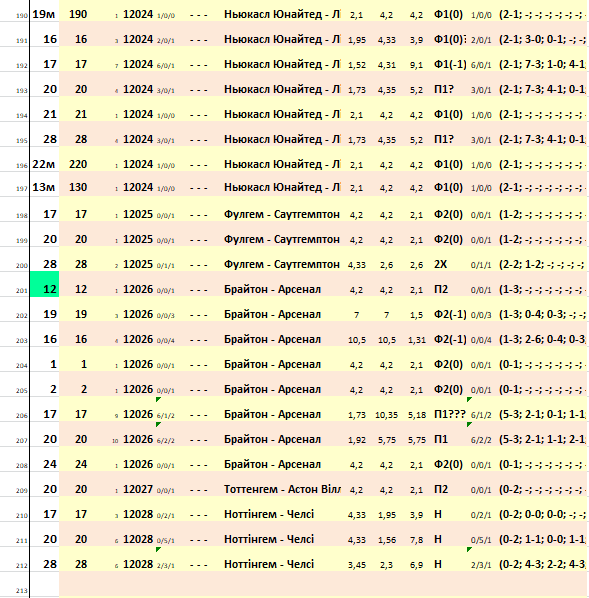This screenshot has height=598, width=589.
Task: Select odds value 1,31 in row 203
Action: [416, 340]
